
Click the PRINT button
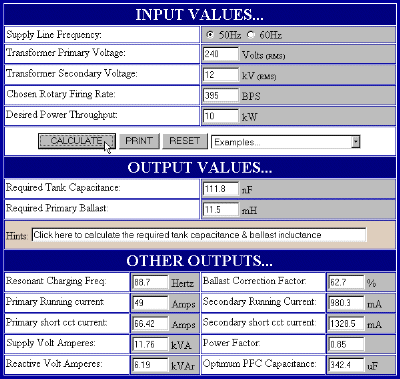click(x=139, y=141)
